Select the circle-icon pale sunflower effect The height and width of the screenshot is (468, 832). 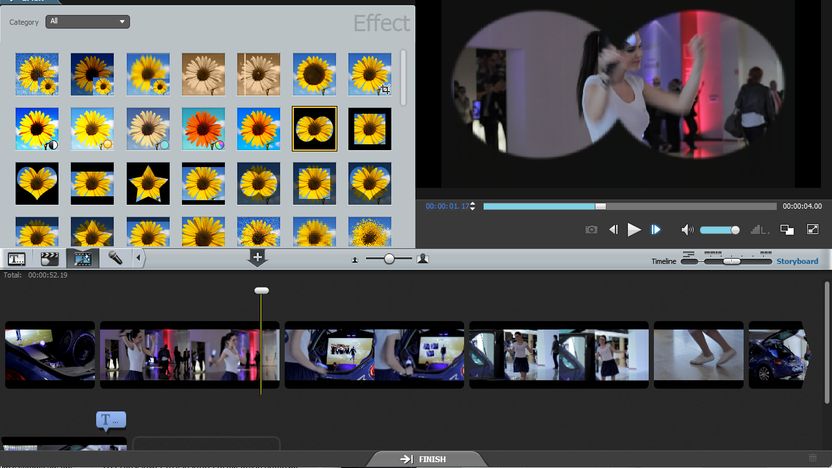click(148, 129)
